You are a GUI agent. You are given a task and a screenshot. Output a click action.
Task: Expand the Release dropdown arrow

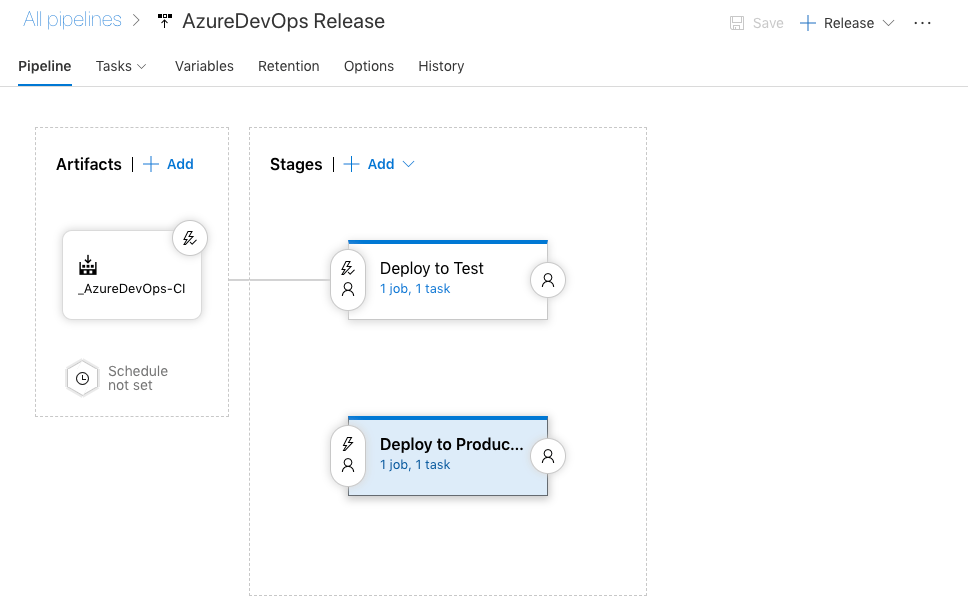coord(888,23)
